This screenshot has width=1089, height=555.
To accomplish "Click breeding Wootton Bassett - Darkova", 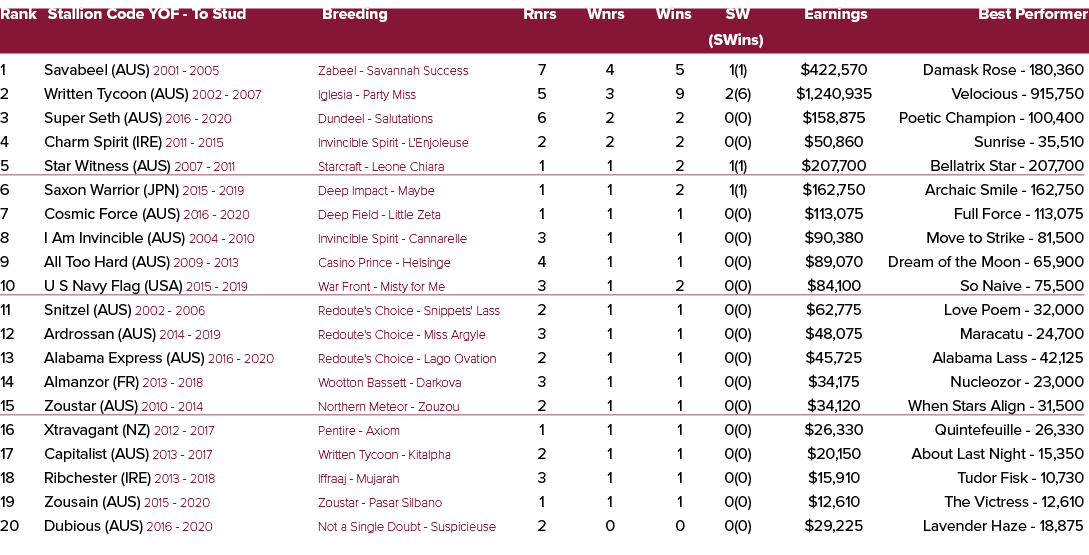I will (390, 383).
